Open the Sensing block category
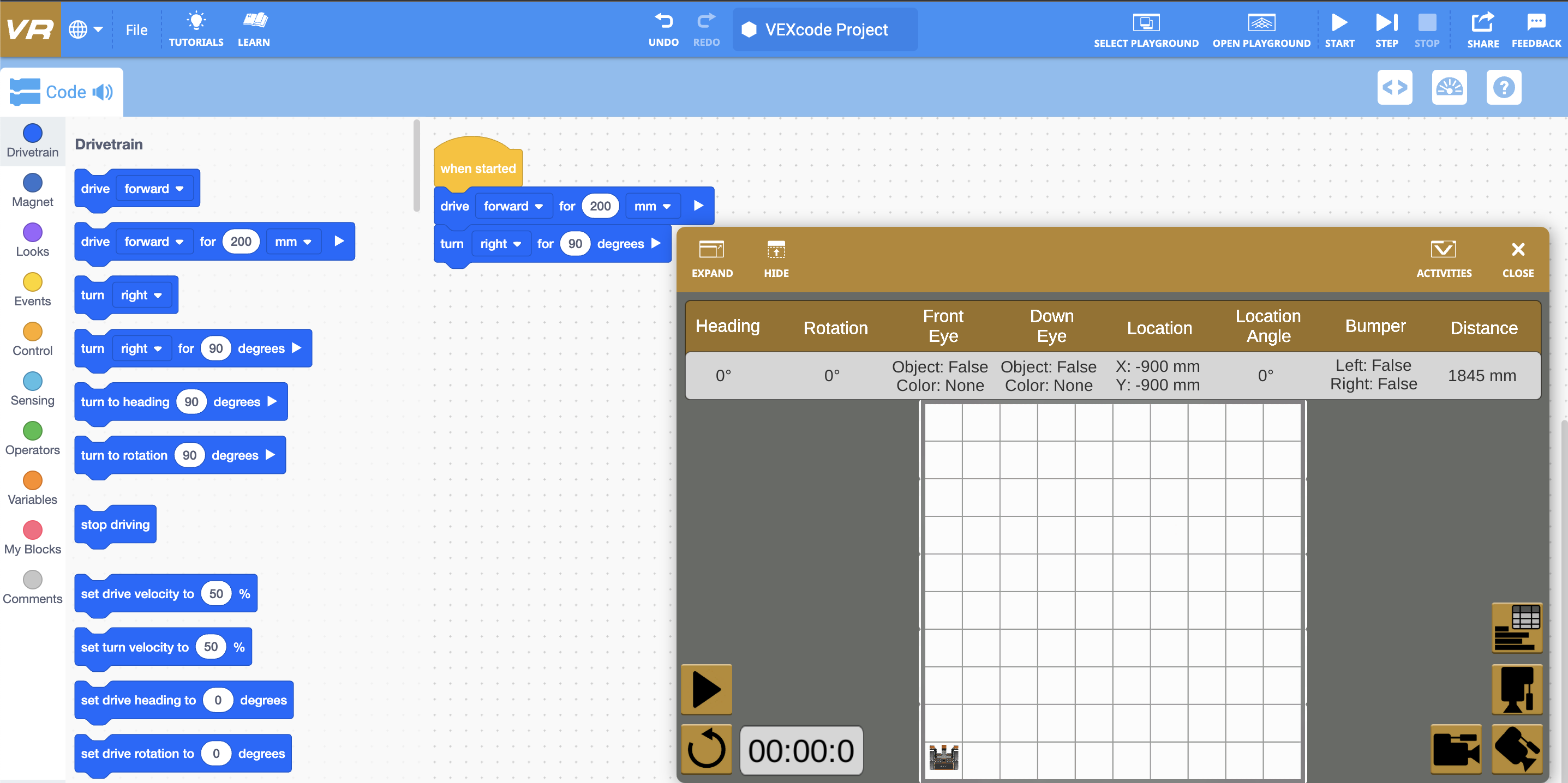1568x783 pixels. (x=32, y=389)
